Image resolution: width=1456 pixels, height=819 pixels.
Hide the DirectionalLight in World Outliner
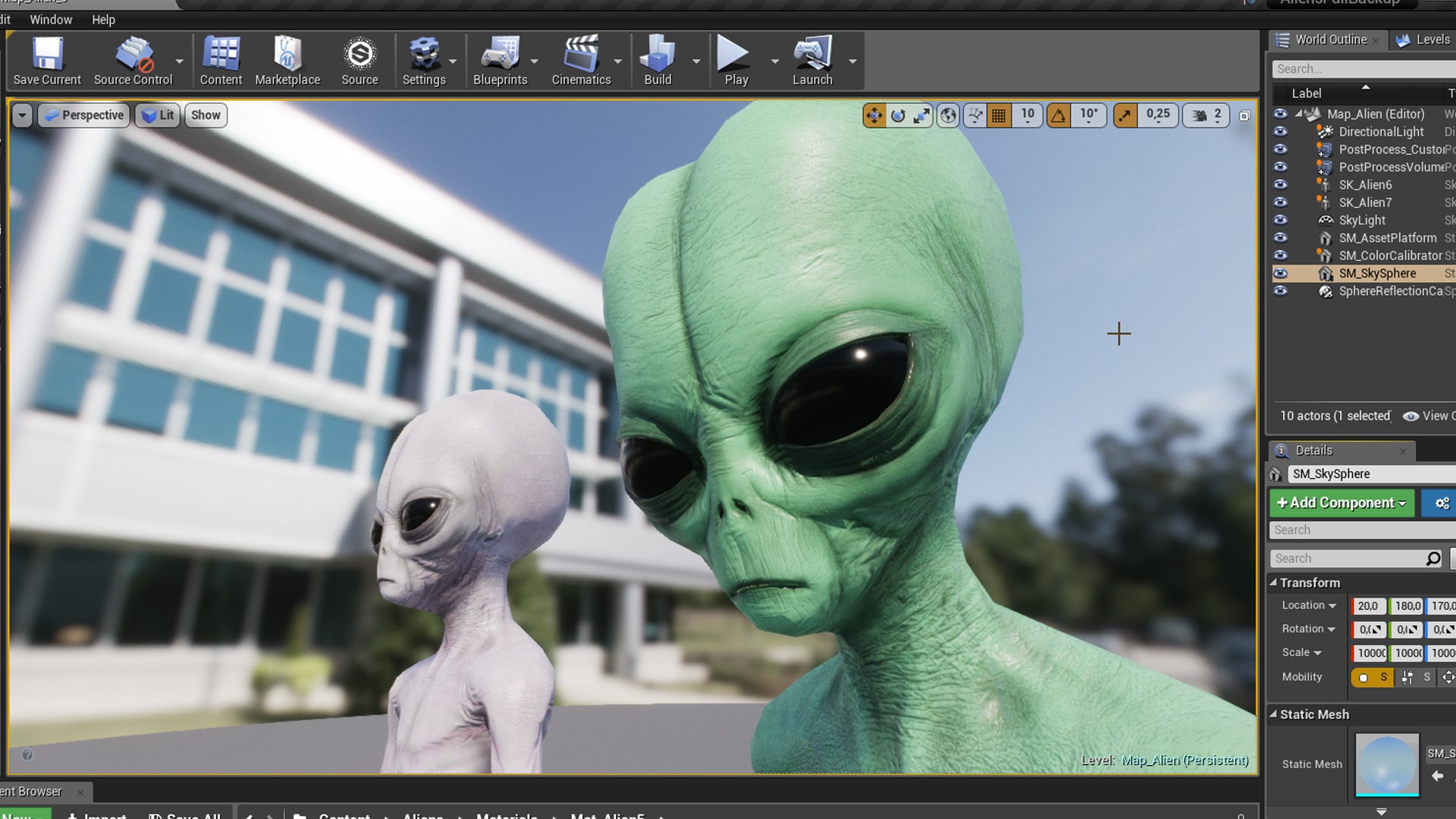click(x=1281, y=131)
